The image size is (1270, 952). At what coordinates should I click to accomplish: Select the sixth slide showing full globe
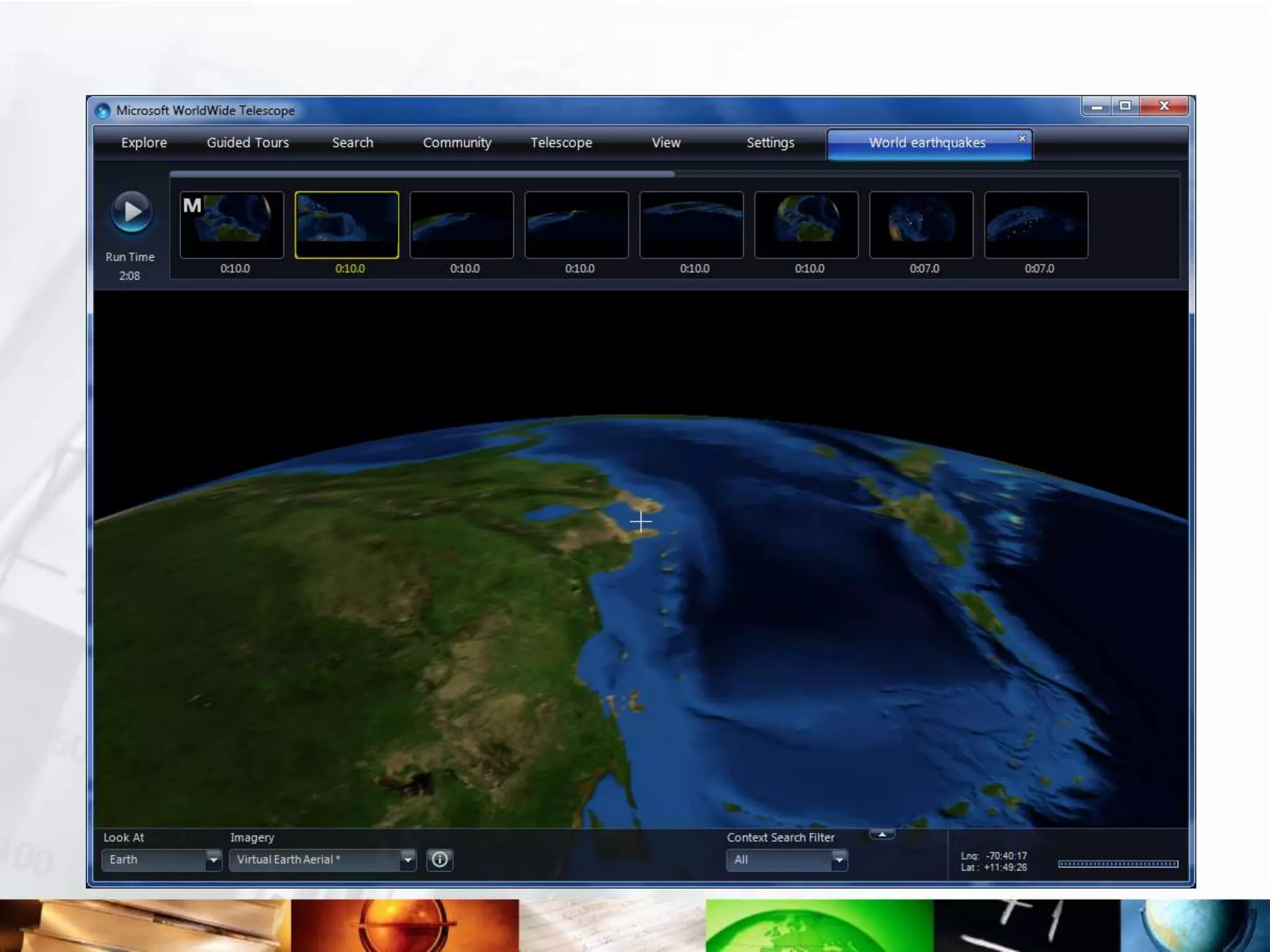(x=806, y=225)
